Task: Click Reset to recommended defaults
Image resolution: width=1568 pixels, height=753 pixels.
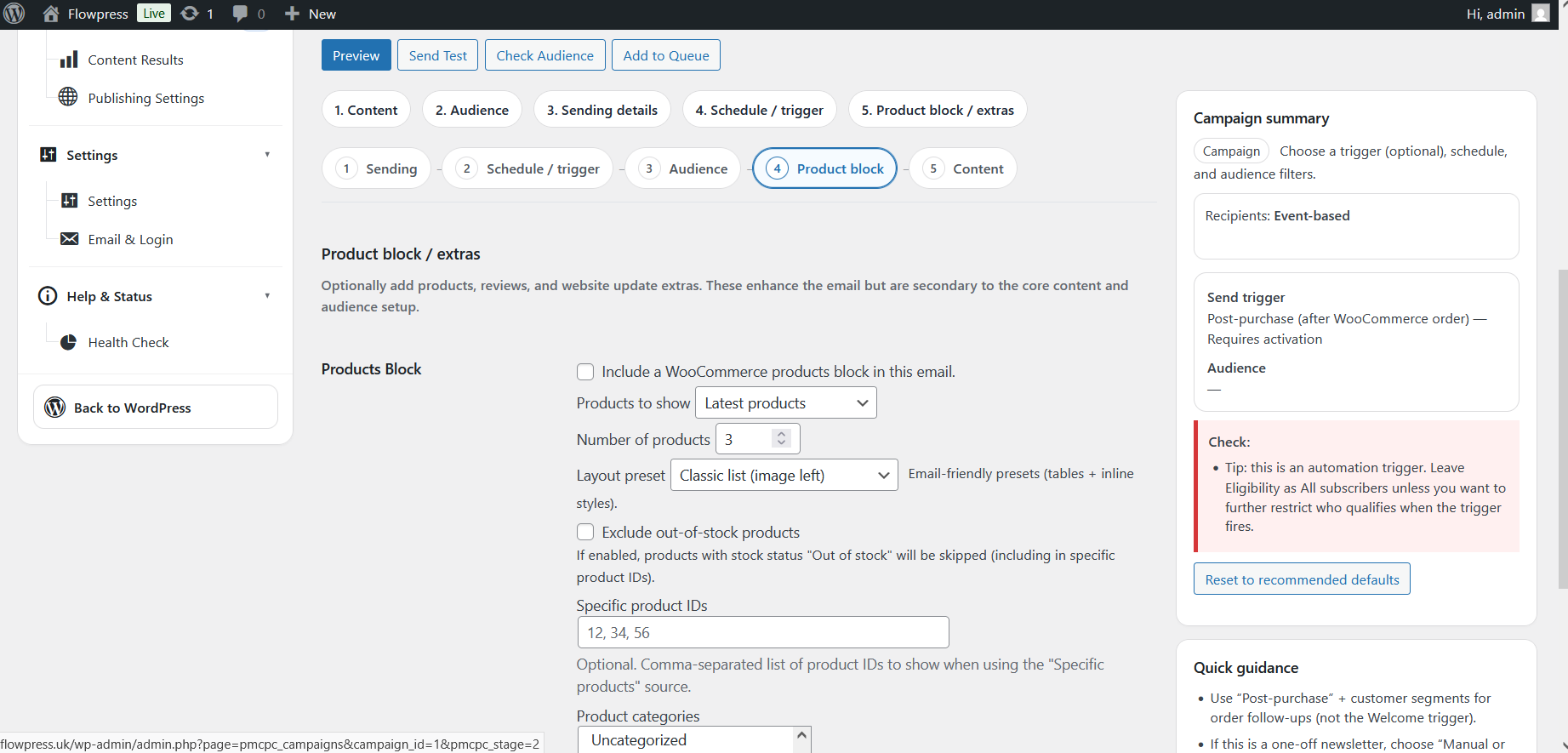Action: [1302, 579]
